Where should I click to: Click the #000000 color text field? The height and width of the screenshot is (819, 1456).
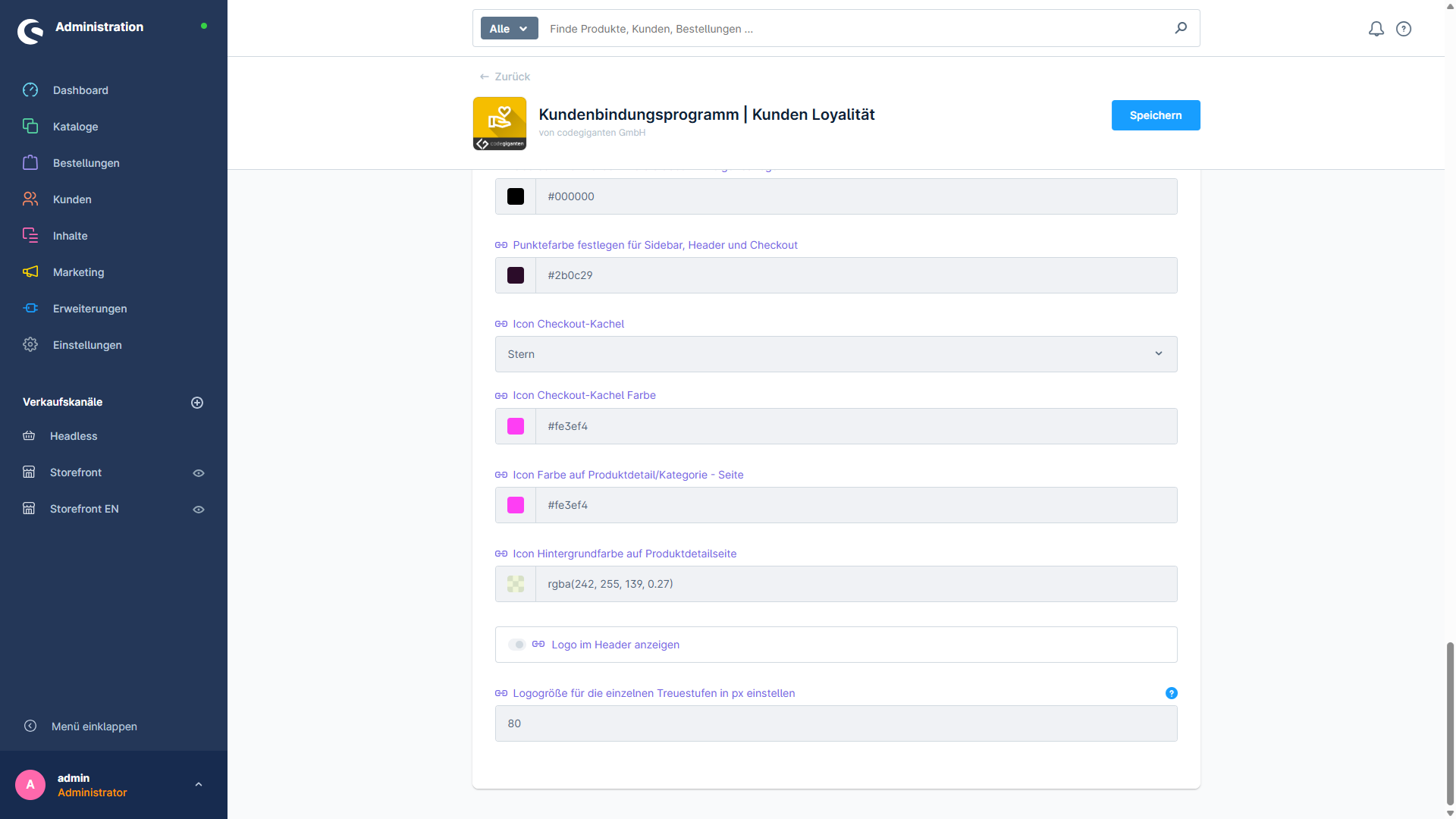pos(856,196)
